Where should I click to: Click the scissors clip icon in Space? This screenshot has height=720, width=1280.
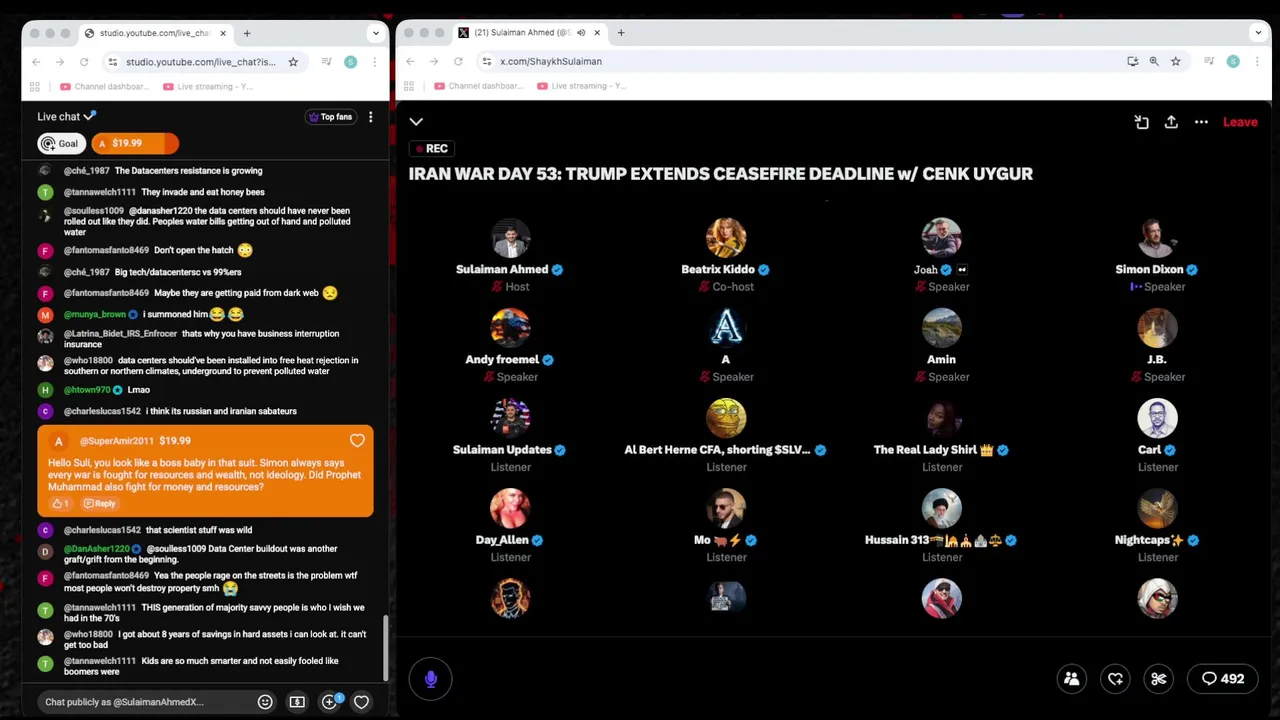coord(1159,679)
